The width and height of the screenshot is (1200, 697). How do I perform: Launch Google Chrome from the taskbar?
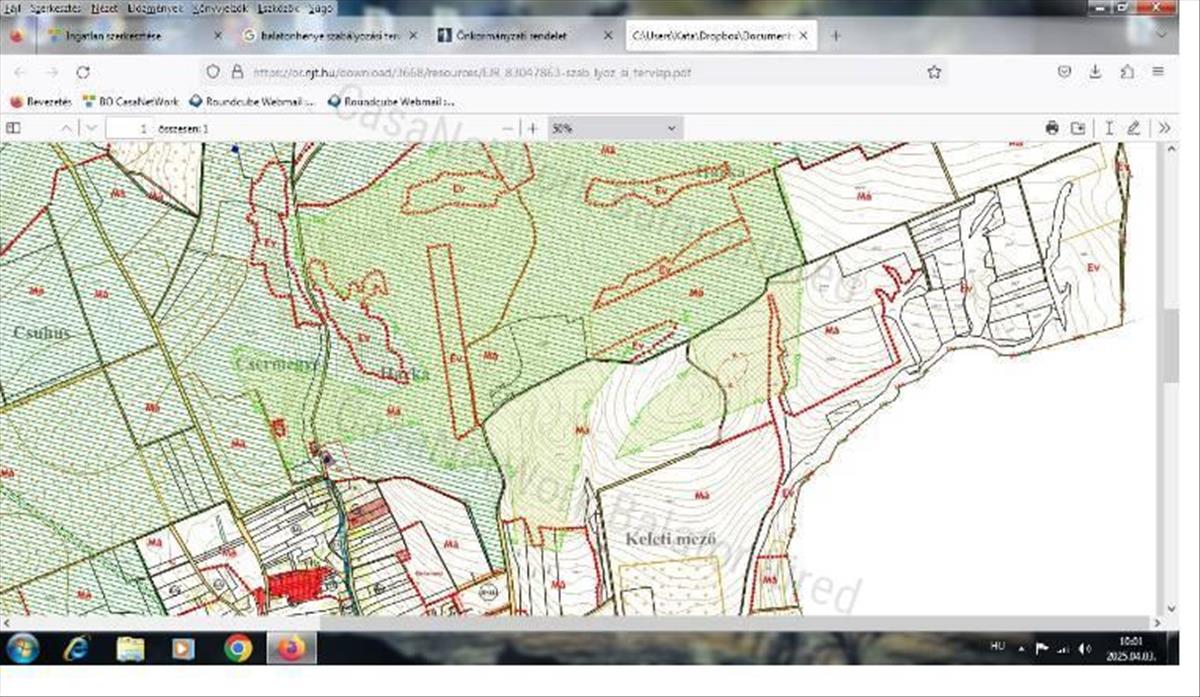[238, 648]
